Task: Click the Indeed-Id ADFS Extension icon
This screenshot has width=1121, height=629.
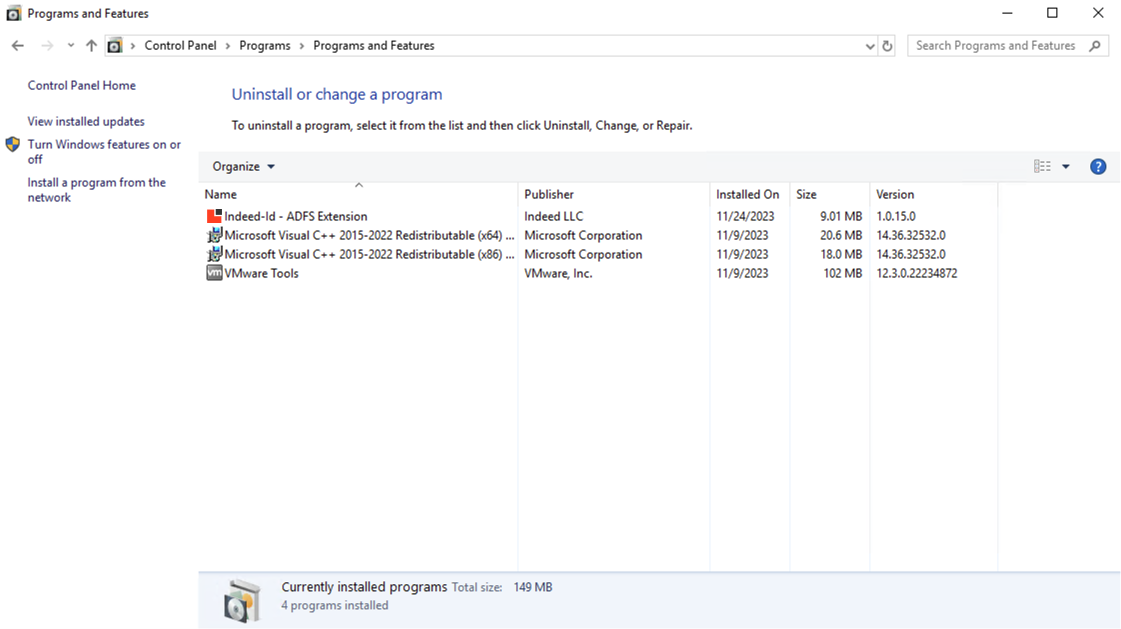Action: tap(214, 216)
